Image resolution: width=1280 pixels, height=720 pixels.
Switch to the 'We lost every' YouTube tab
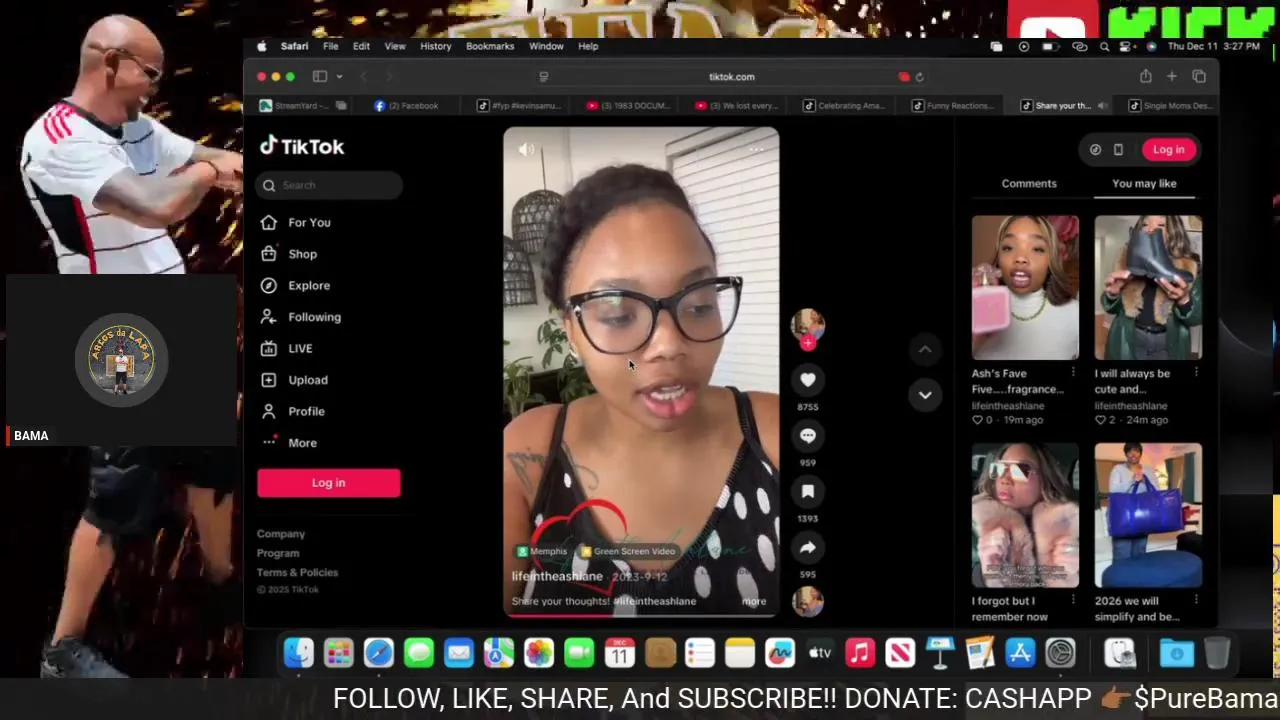[735, 105]
